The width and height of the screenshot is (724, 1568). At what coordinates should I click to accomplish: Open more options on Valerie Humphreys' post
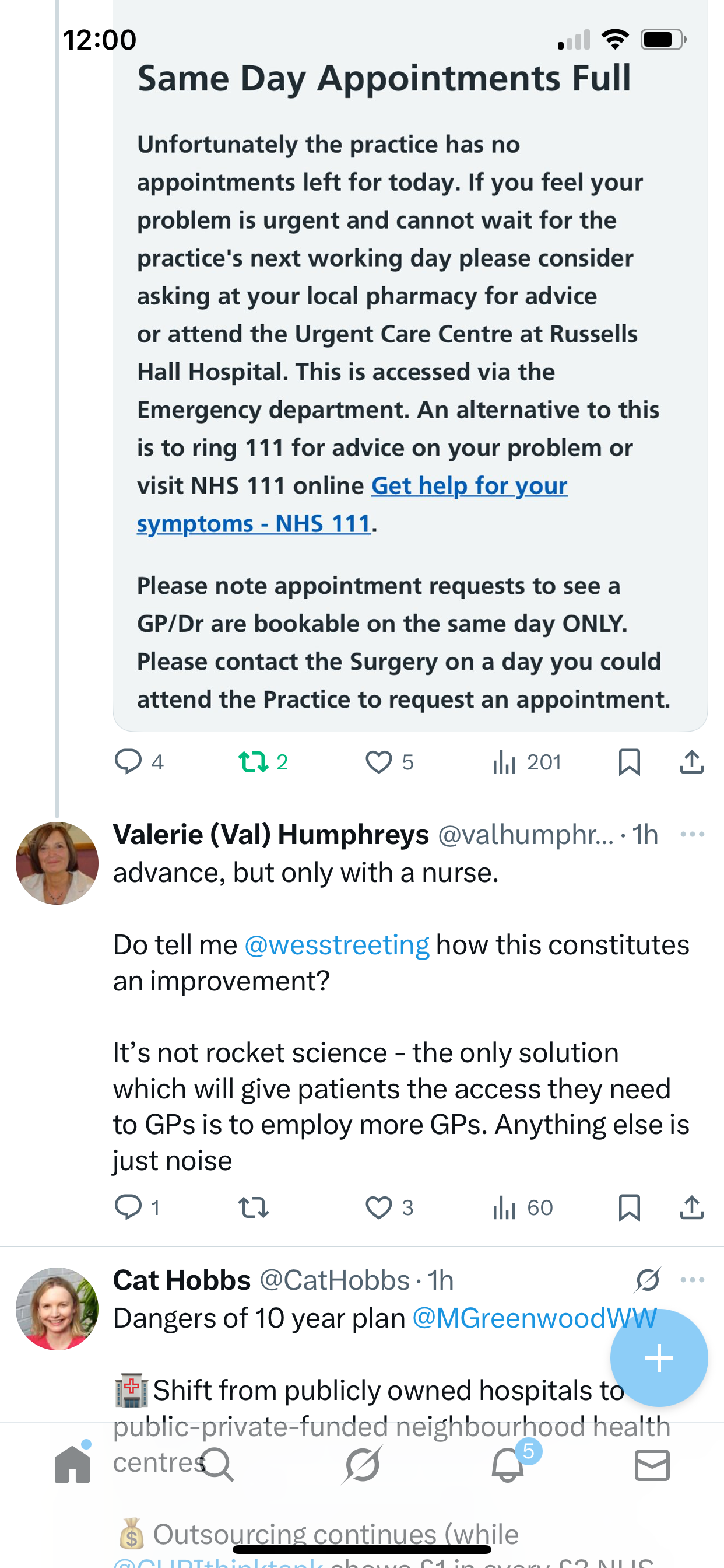pos(693,835)
